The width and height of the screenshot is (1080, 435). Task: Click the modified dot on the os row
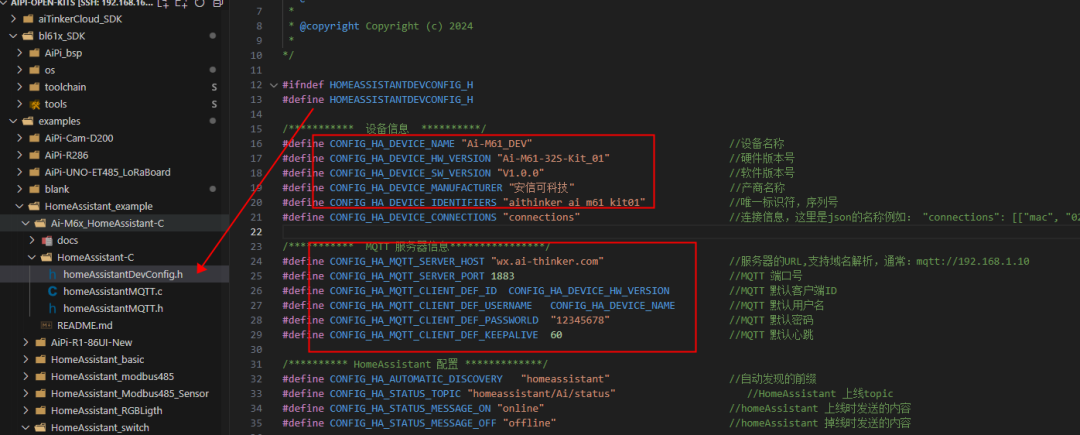pyautogui.click(x=213, y=70)
